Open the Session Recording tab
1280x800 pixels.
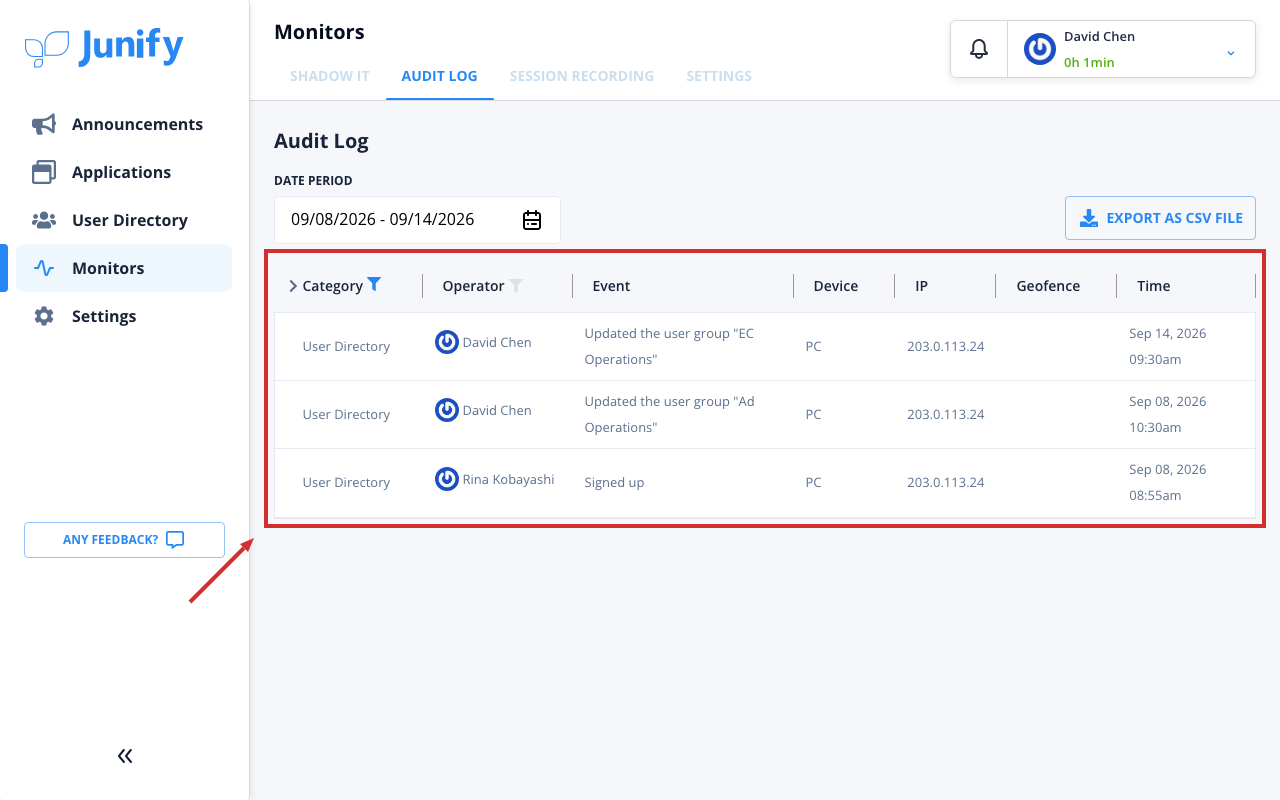[x=582, y=76]
